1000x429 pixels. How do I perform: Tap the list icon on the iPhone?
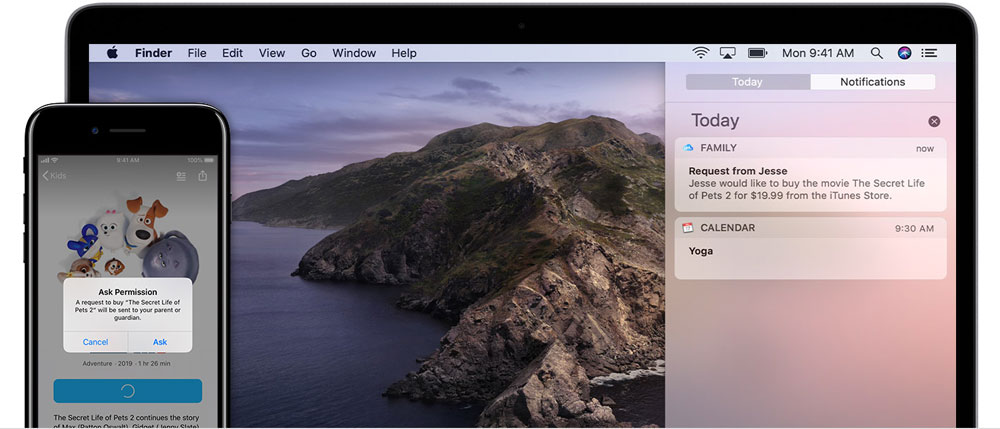coord(181,176)
